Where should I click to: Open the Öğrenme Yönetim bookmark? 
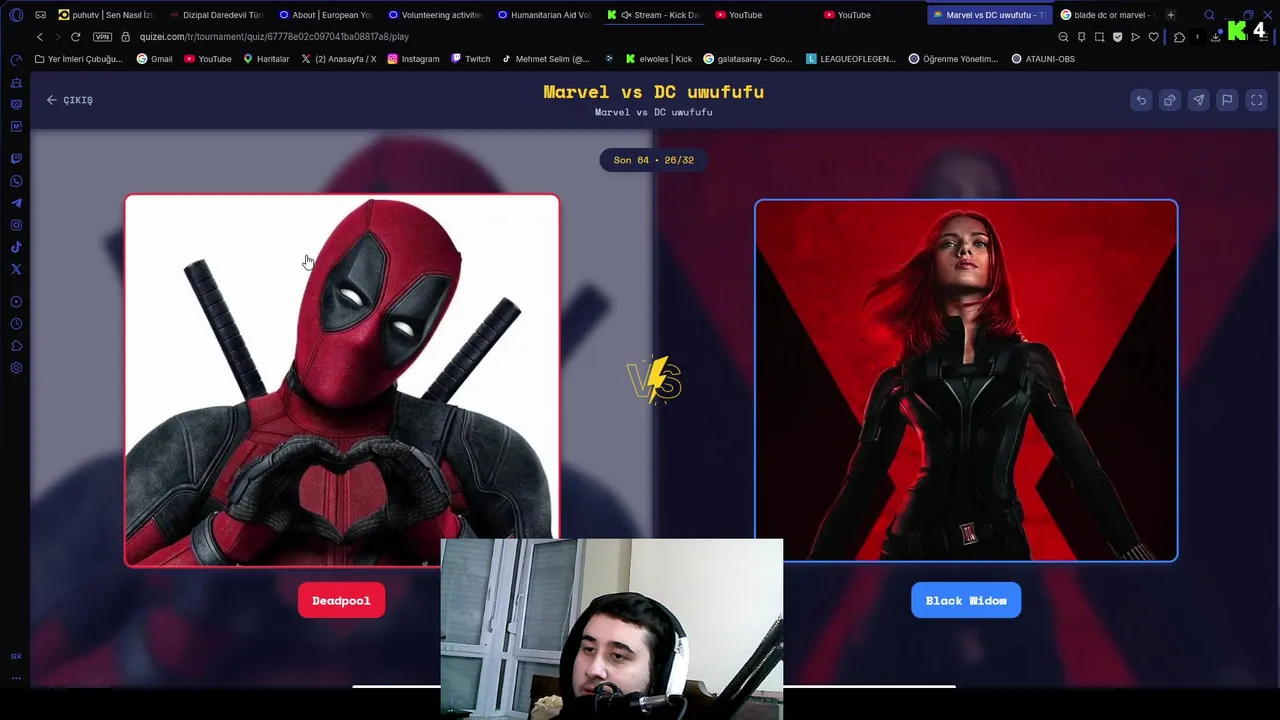(953, 59)
